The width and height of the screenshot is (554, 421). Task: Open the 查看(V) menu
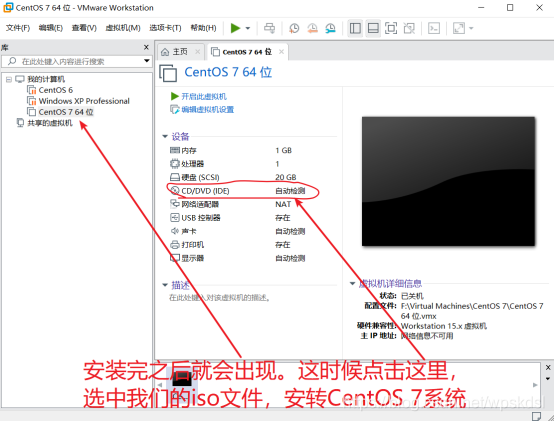(x=84, y=28)
